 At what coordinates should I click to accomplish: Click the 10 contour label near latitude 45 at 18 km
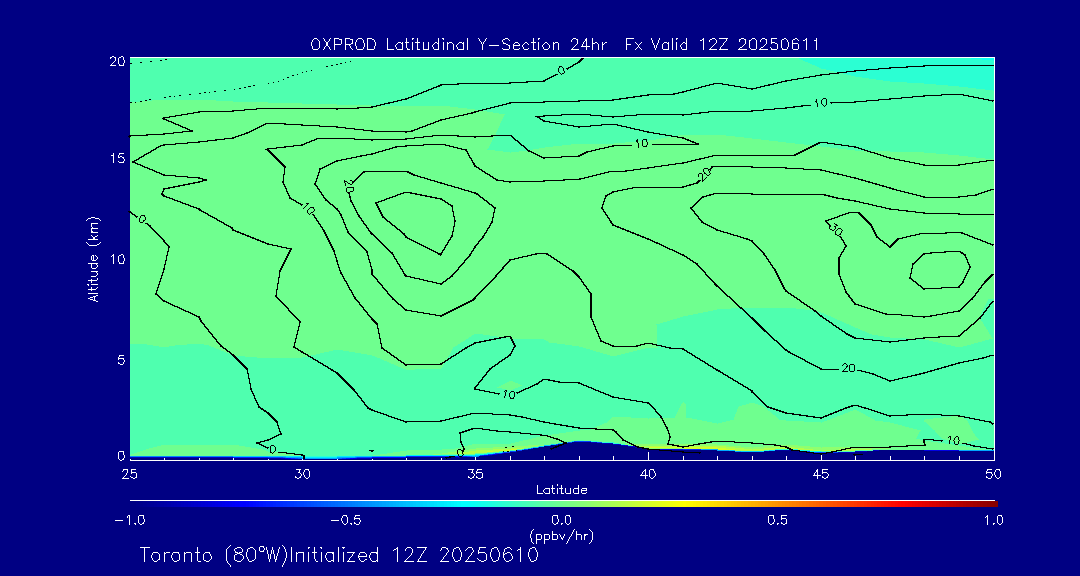point(820,103)
